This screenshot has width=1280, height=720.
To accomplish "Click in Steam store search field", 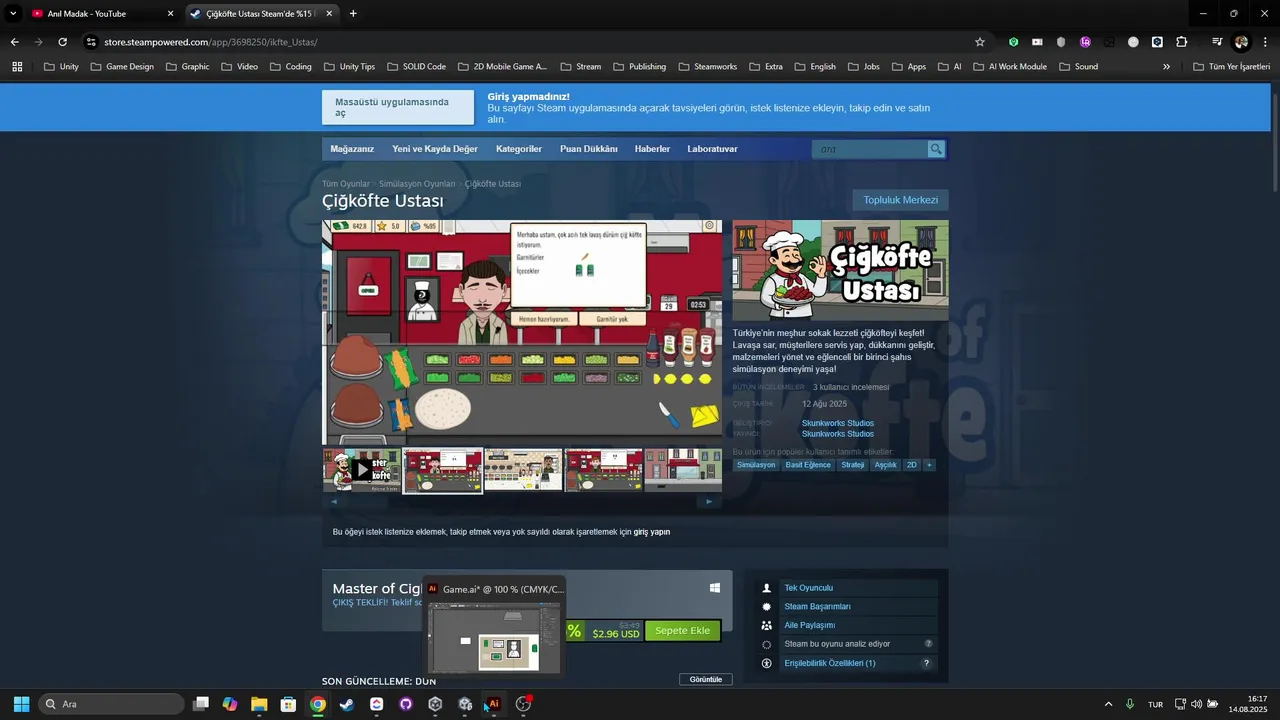I will [x=870, y=149].
